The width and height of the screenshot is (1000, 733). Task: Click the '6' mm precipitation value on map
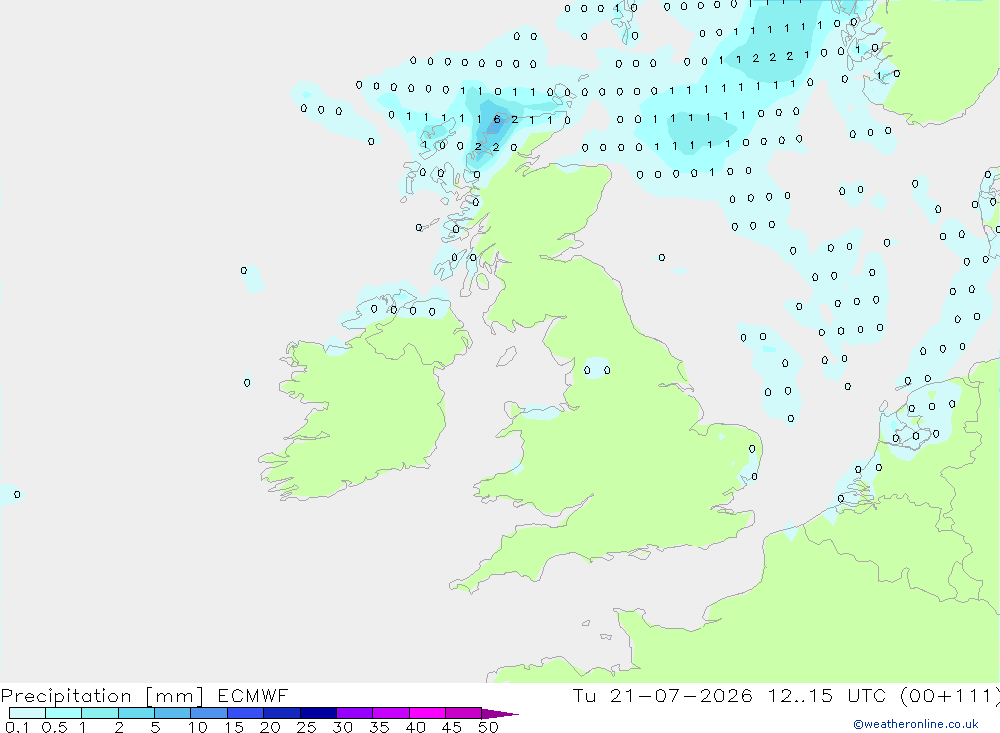497,119
